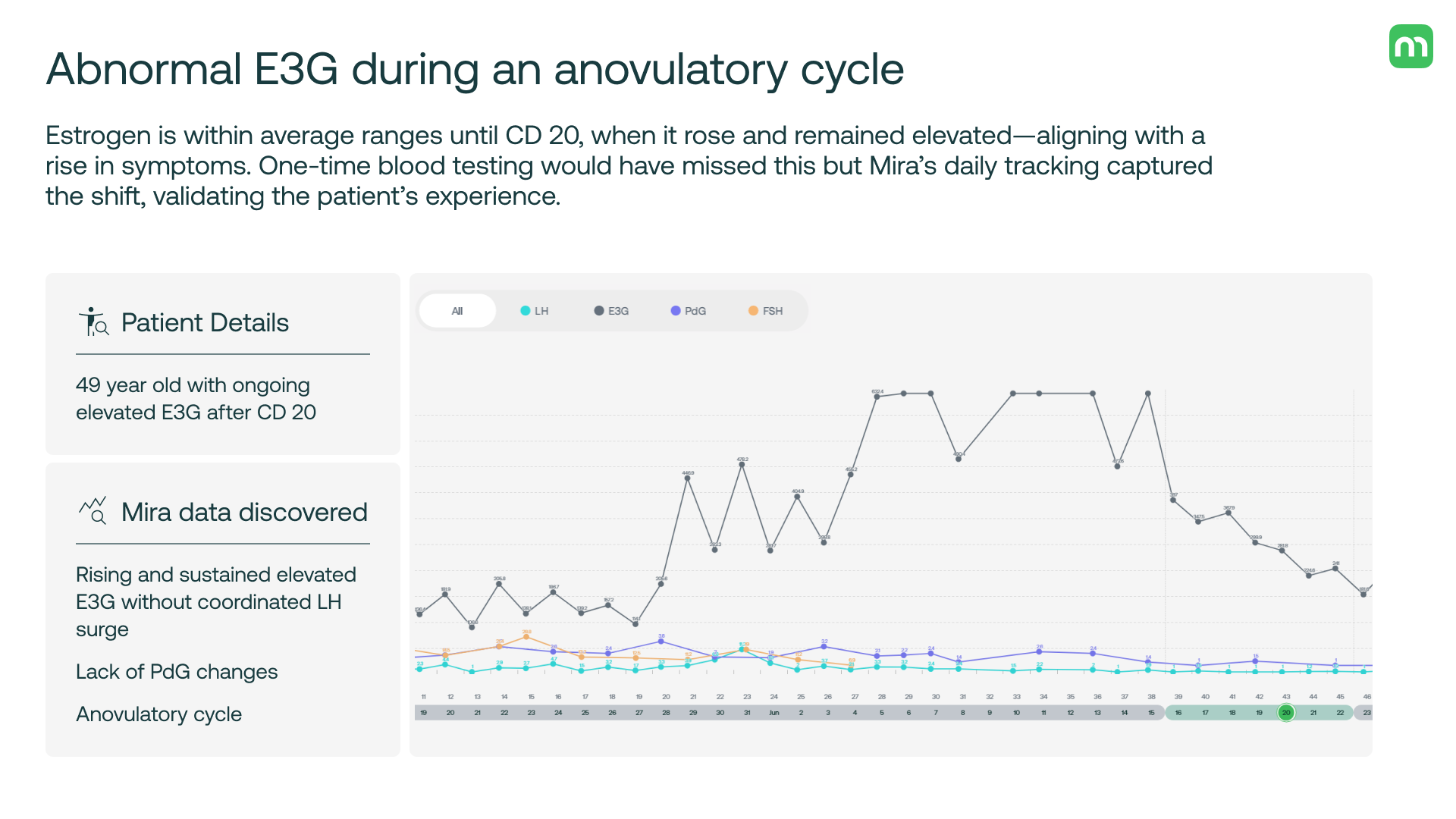This screenshot has height=819, width=1456.
Task: Click the Patient Details person icon
Action: point(93,322)
